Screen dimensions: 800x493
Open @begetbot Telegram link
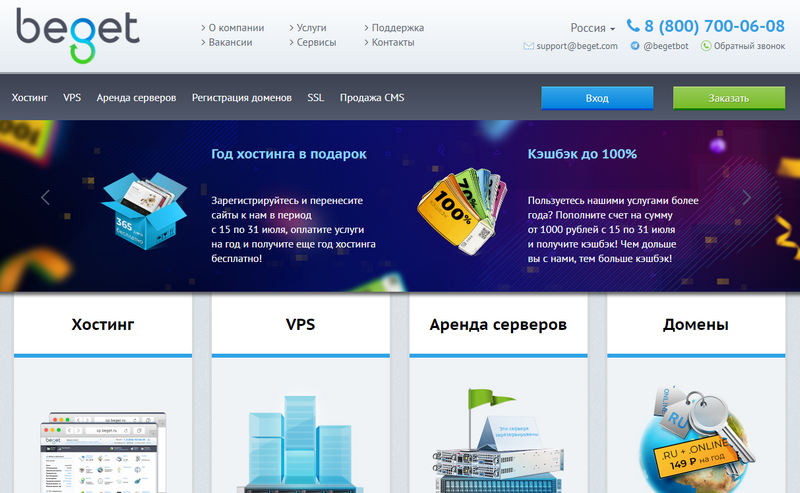(x=666, y=46)
